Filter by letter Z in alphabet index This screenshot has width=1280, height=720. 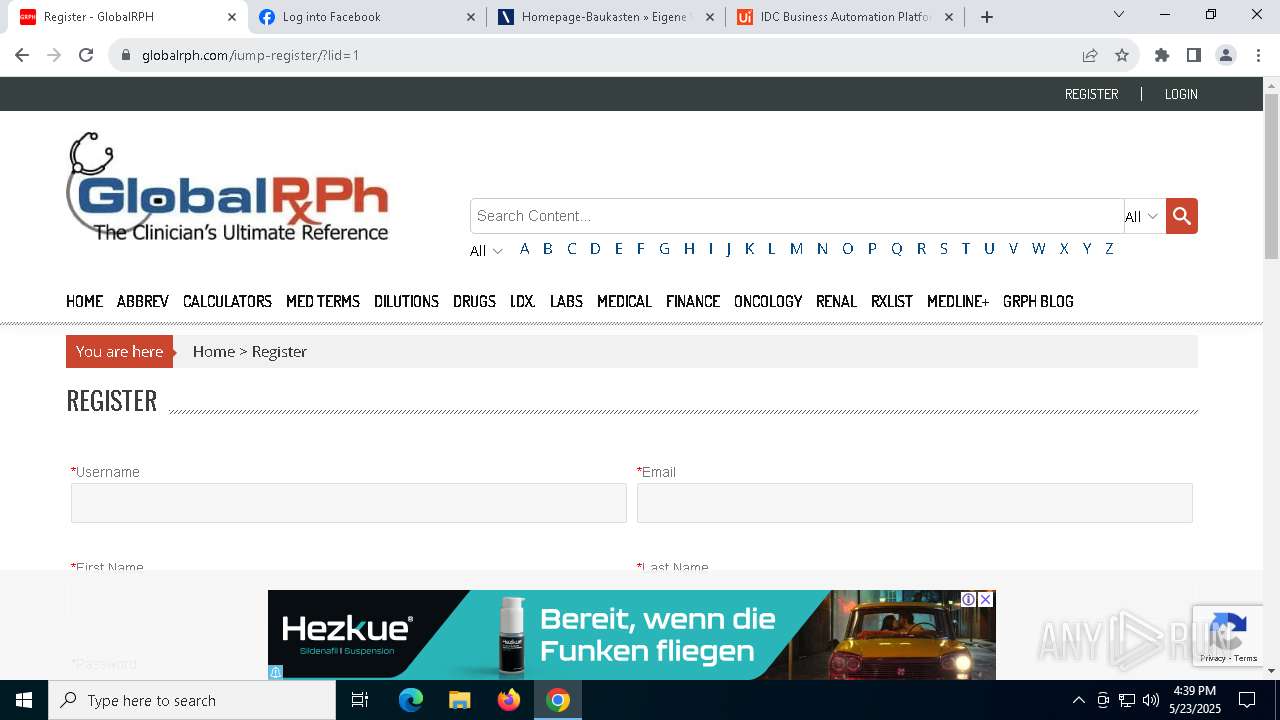click(1109, 249)
